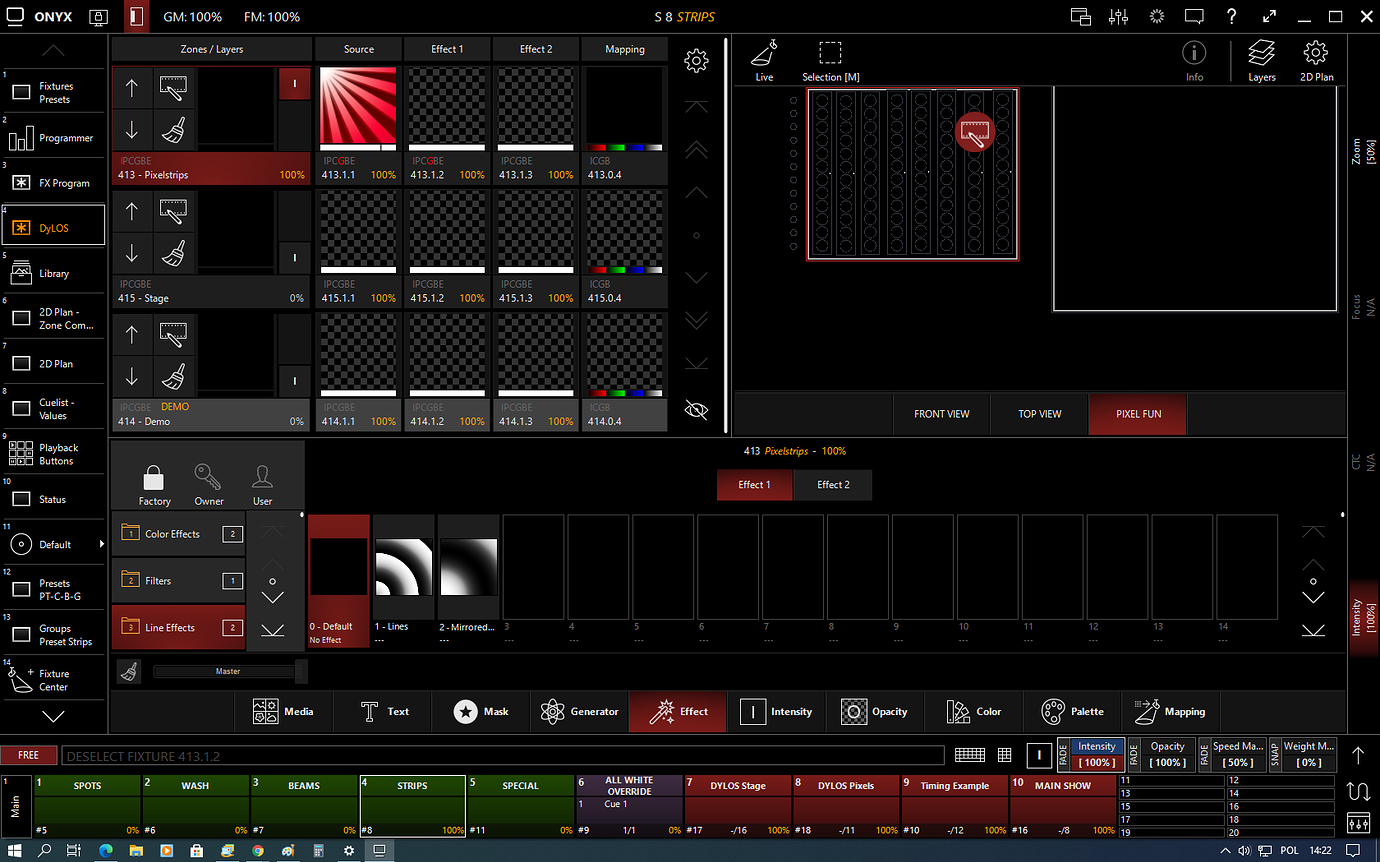Select the Filters category
The height and width of the screenshot is (862, 1380).
coord(178,581)
